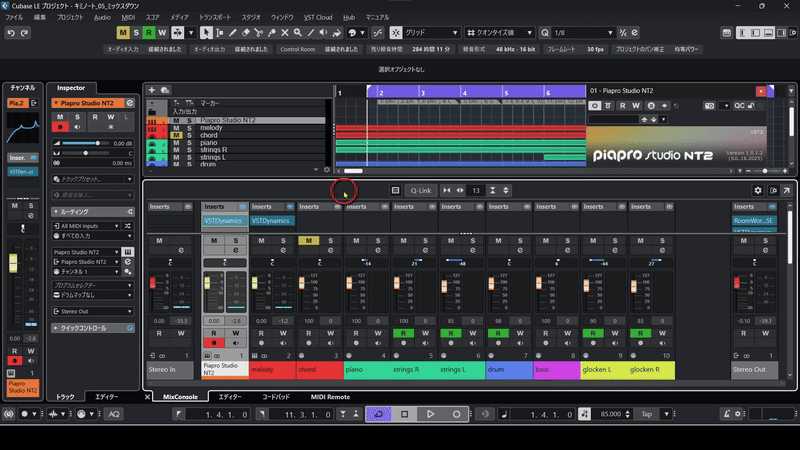Select the Draw pencil tool
This screenshot has width=800, height=450.
[233, 33]
